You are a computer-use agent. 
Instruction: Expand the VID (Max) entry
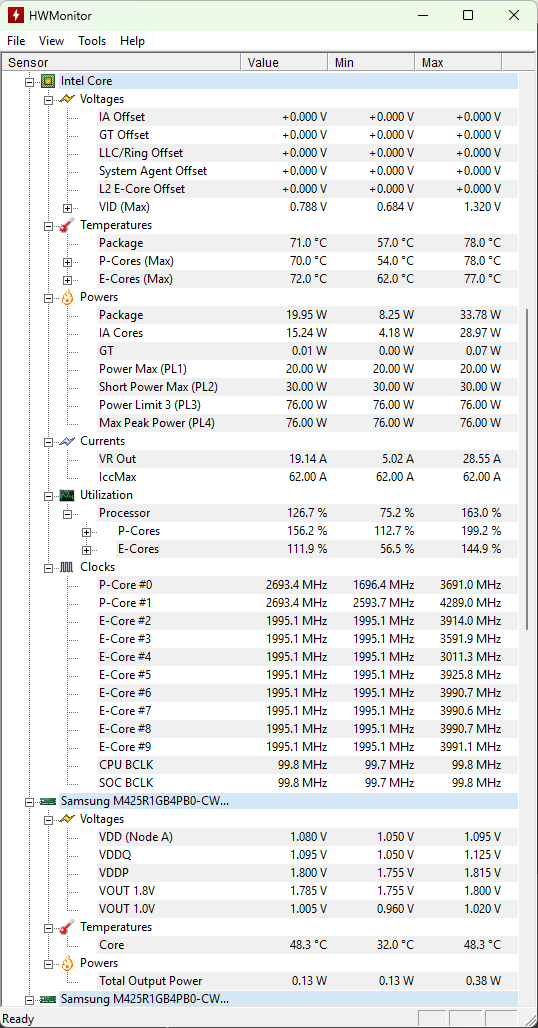click(67, 208)
